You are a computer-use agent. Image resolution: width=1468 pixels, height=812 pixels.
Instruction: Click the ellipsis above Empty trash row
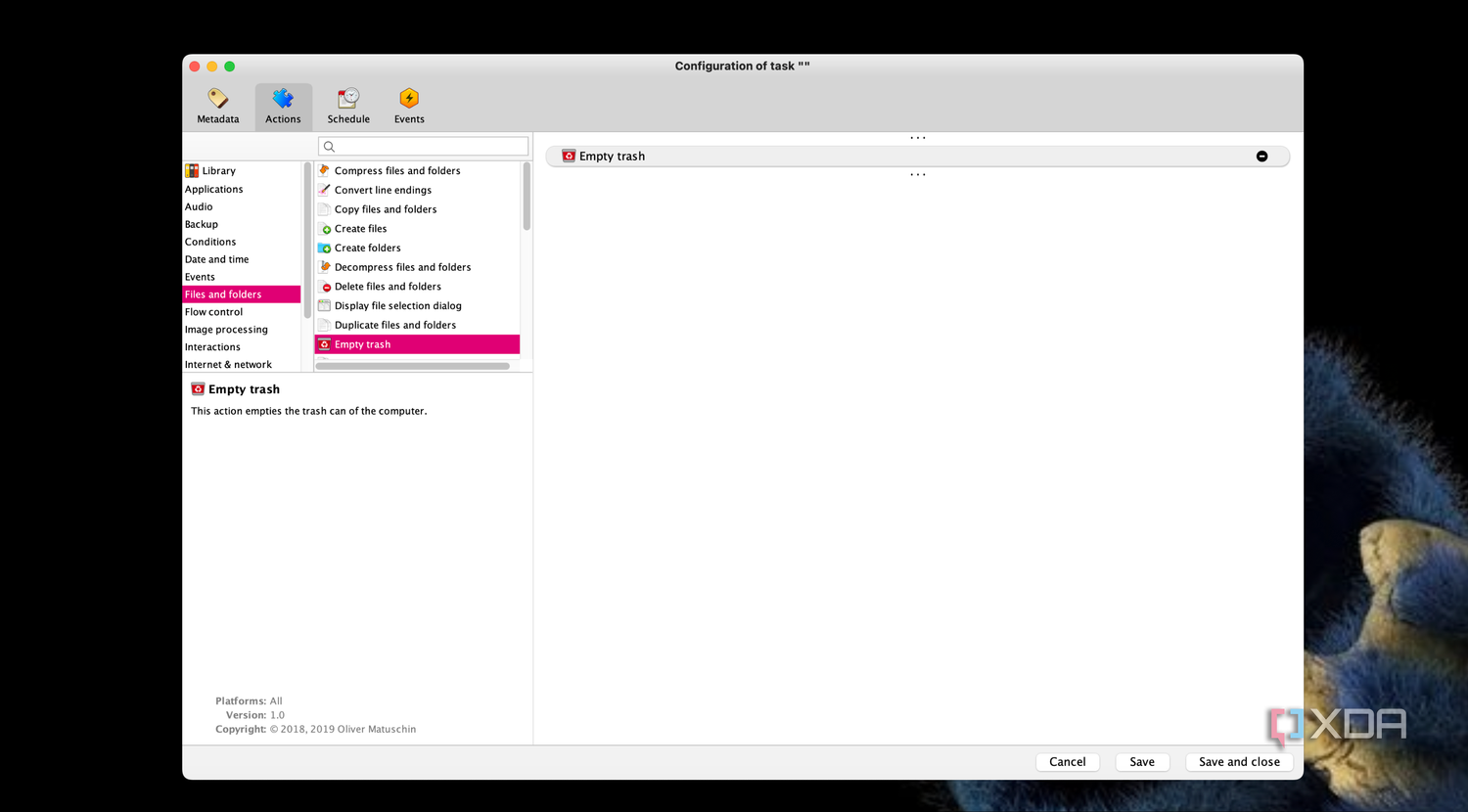(917, 138)
